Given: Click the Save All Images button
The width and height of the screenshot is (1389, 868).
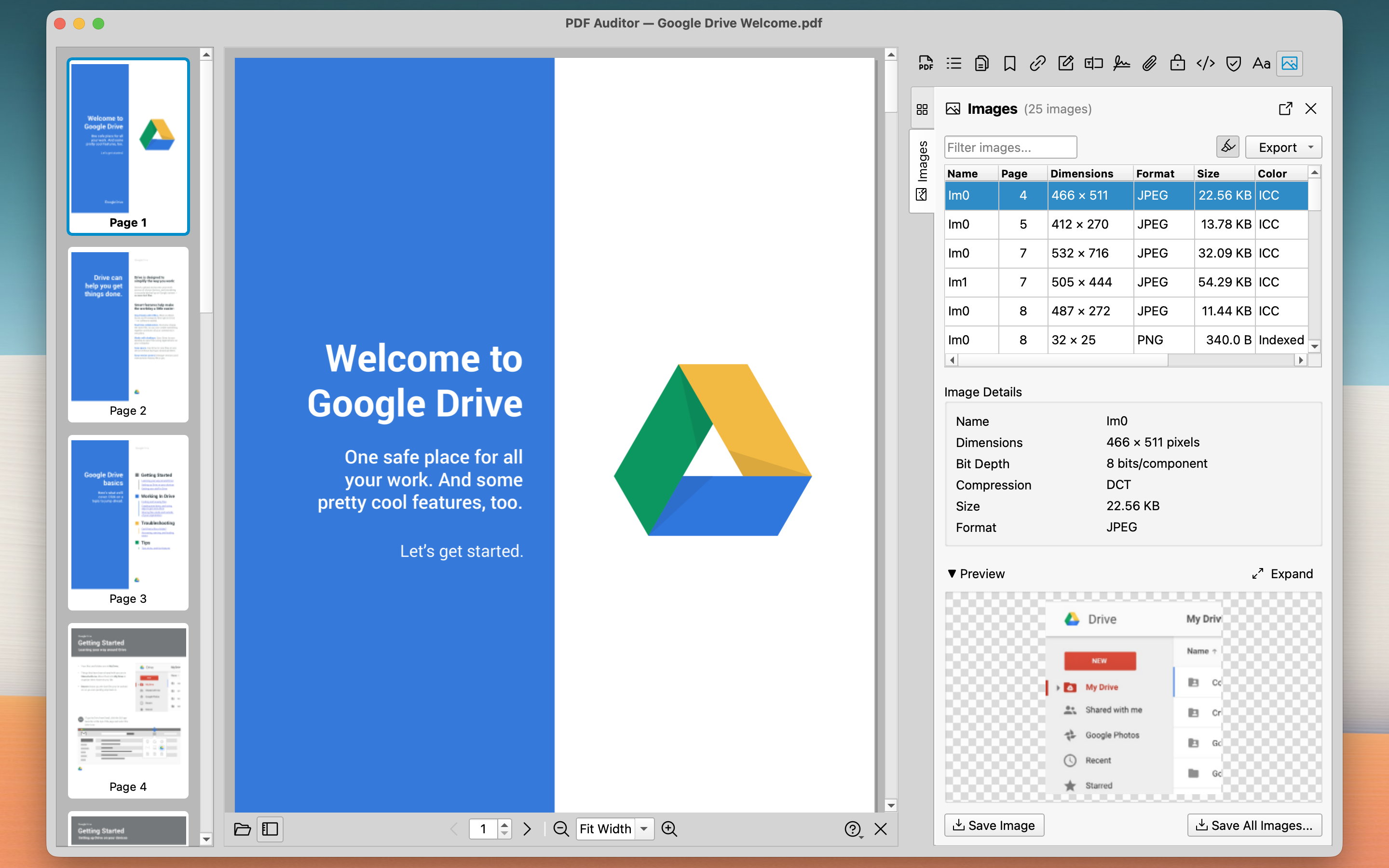Looking at the screenshot, I should tap(1254, 825).
